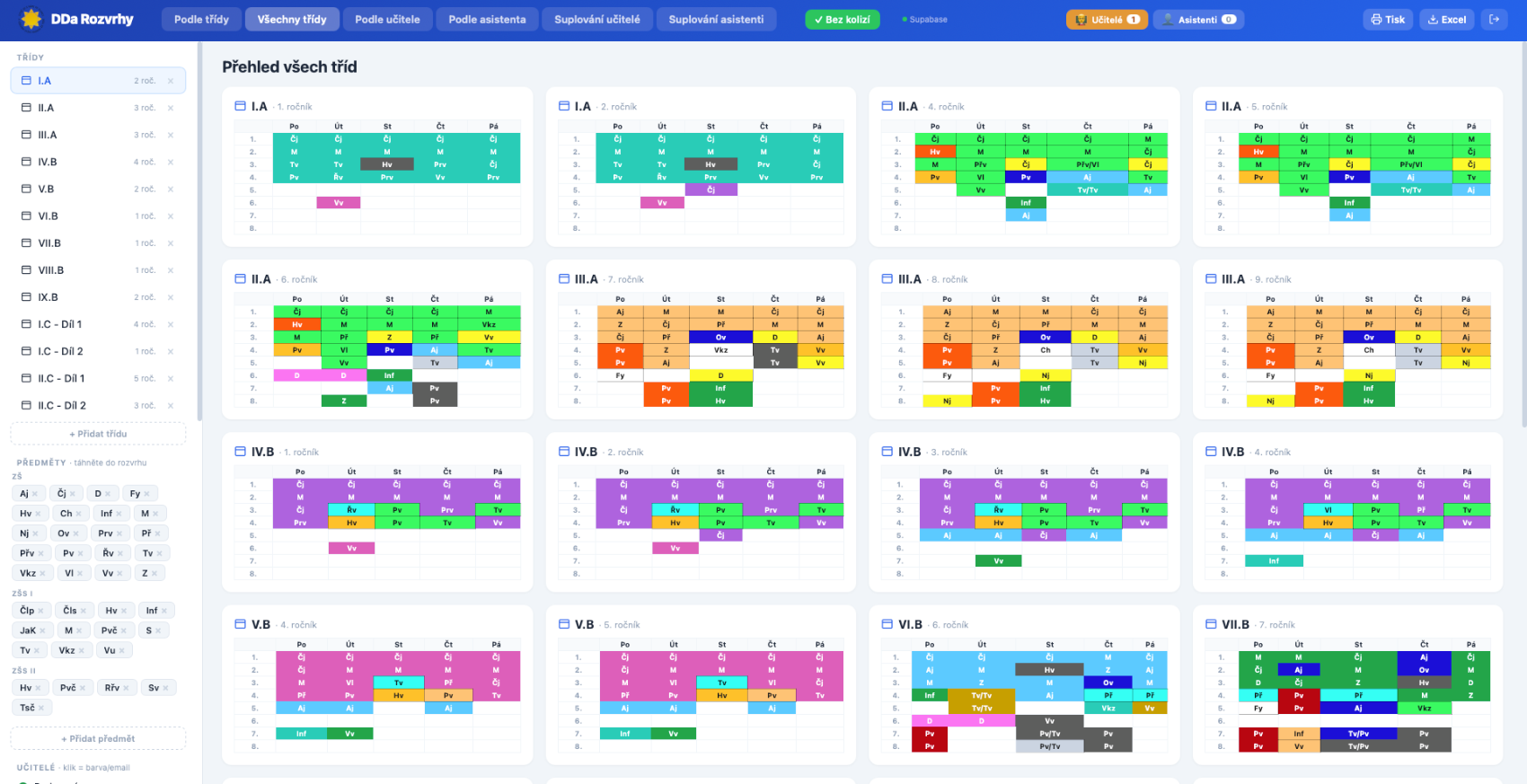Click the Supabase connection status indicator
The width and height of the screenshot is (1527, 784).
click(x=924, y=20)
